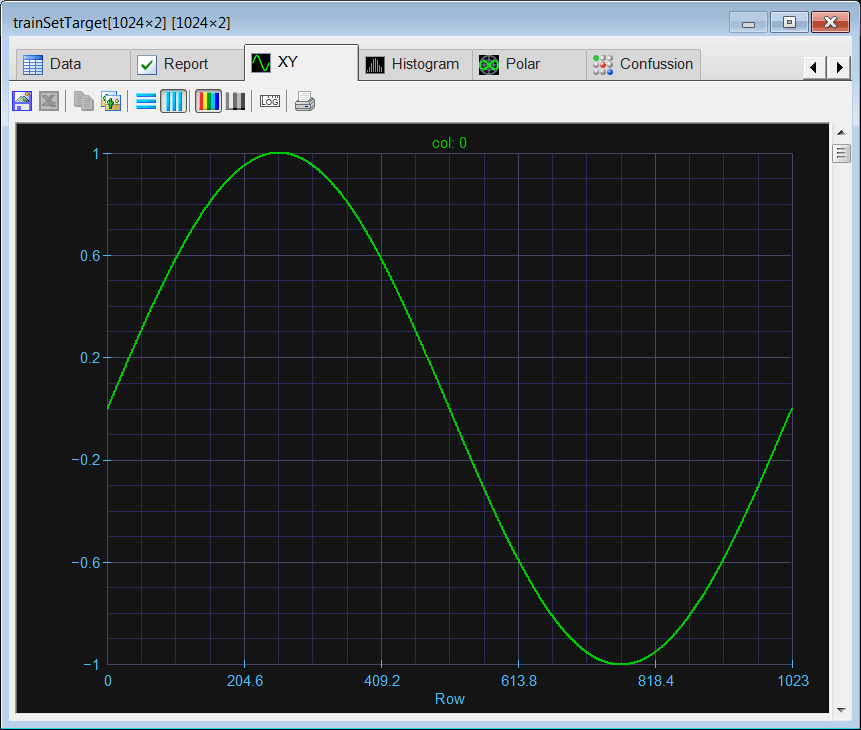
Task: Switch to the Polar tab
Action: (529, 64)
